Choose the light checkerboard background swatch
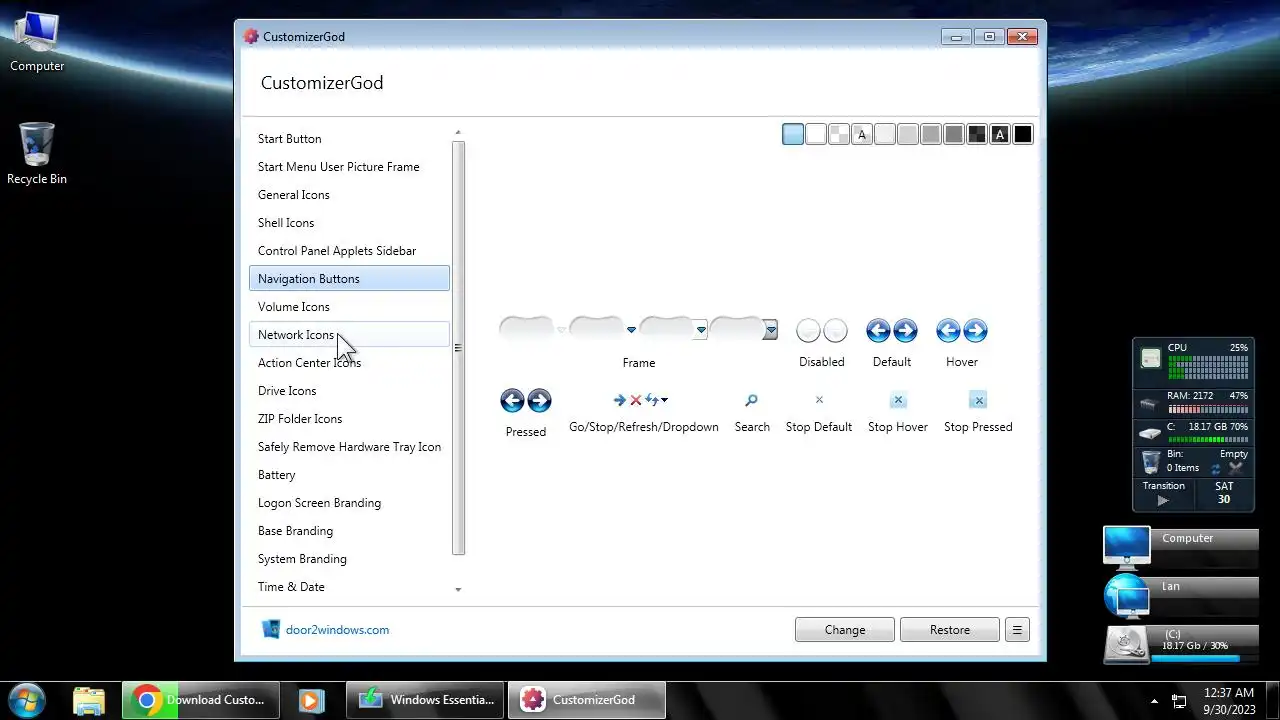The width and height of the screenshot is (1280, 720). [839, 134]
